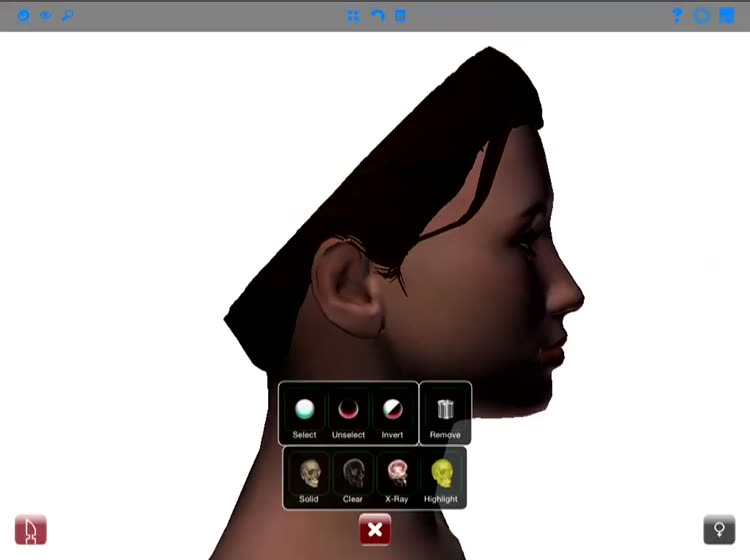750x560 pixels.
Task: Click the "Highlight" label text
Action: pos(441,499)
